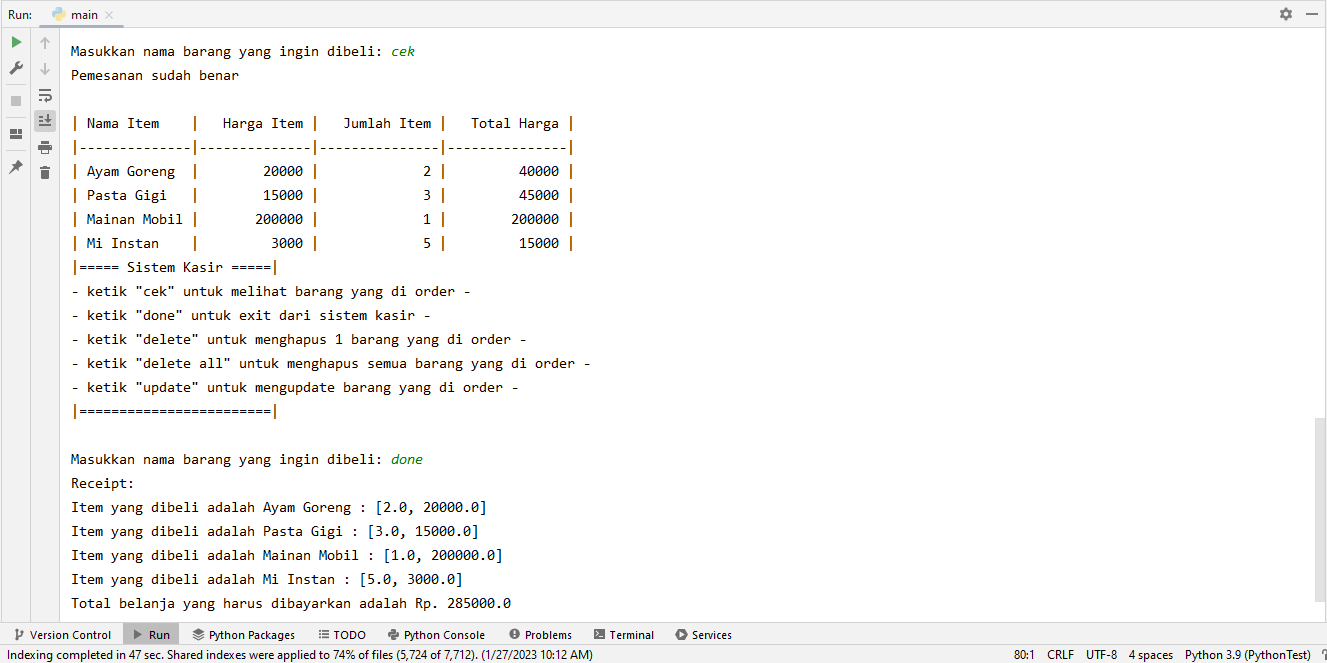1327x663 pixels.
Task: Click the Ayam Goreng table row name
Action: click(131, 172)
